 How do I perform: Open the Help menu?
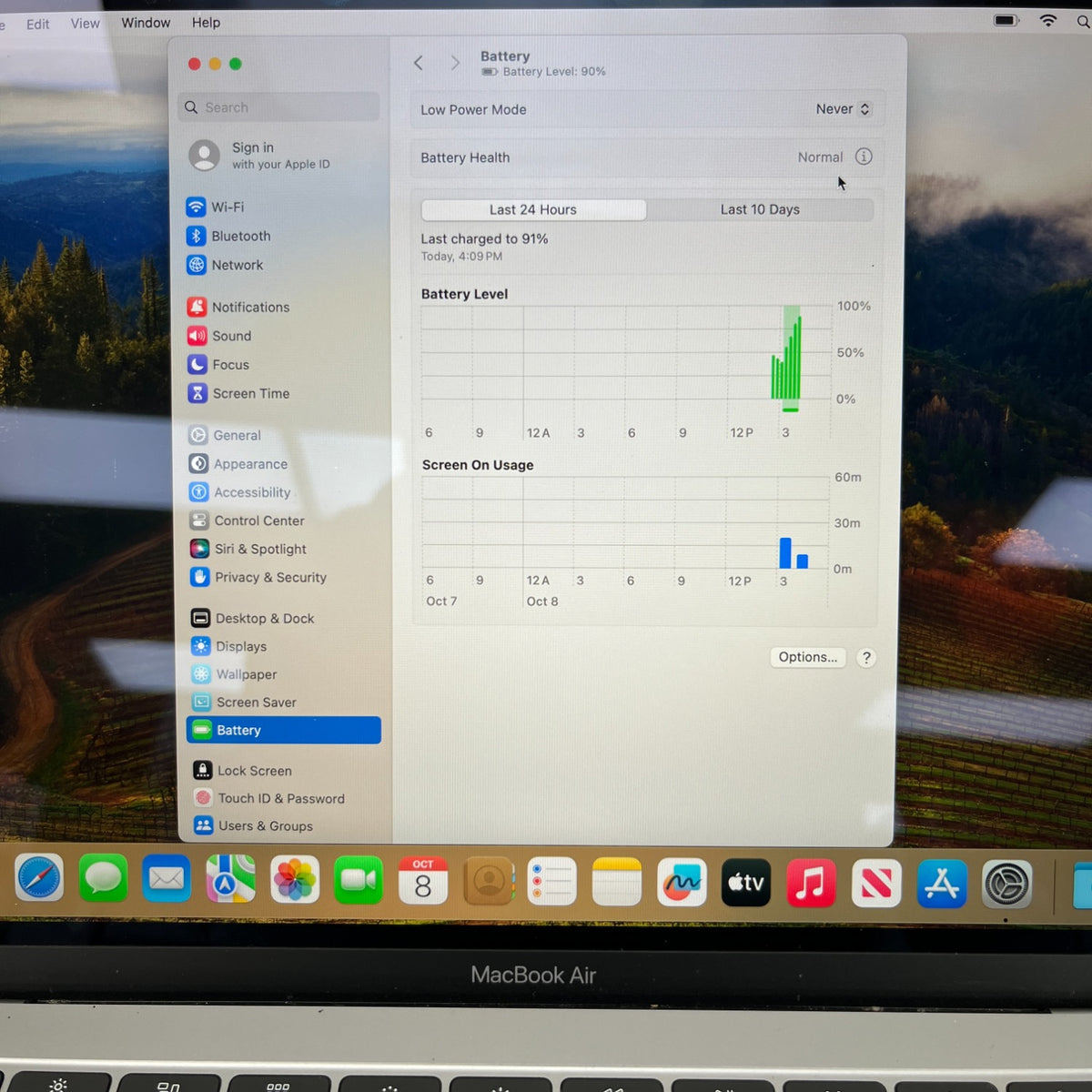click(206, 23)
